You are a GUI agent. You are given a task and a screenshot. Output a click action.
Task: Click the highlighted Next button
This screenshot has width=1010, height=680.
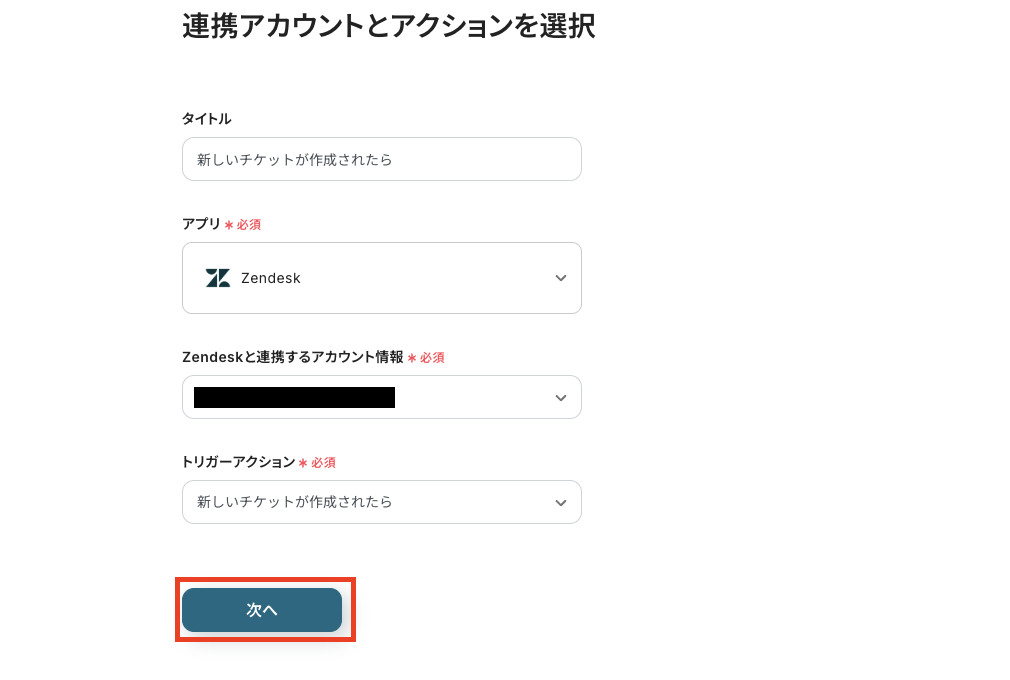[x=262, y=610]
